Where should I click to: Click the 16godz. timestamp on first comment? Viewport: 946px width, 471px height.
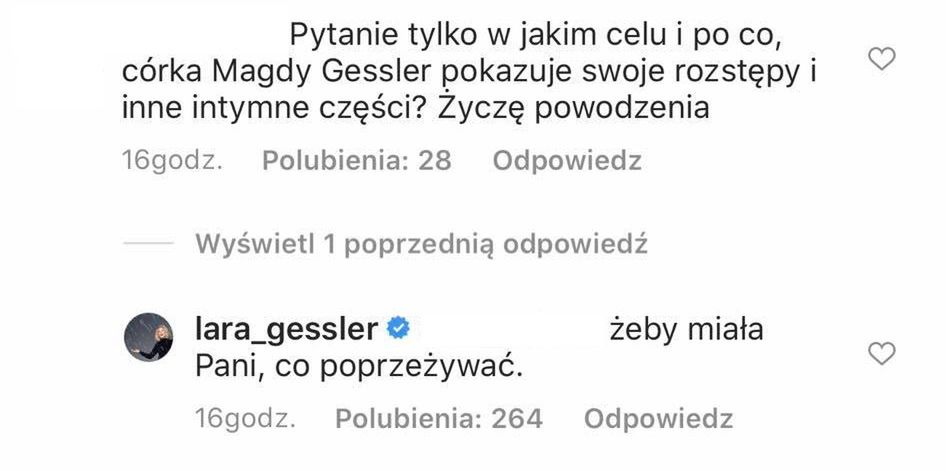click(x=171, y=161)
